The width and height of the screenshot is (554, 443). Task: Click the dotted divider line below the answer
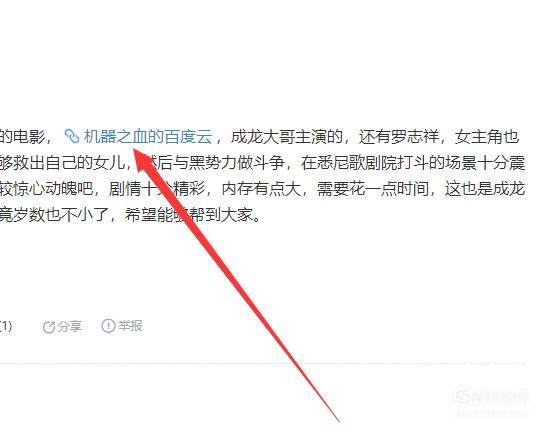(263, 363)
